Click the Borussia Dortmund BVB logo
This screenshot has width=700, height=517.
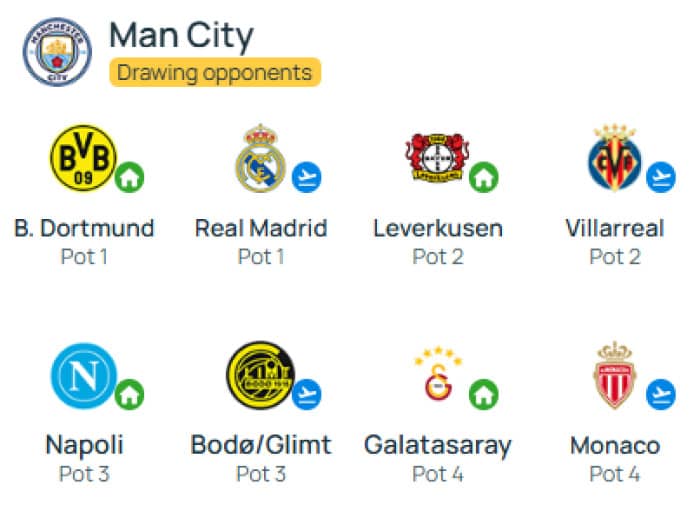[83, 158]
